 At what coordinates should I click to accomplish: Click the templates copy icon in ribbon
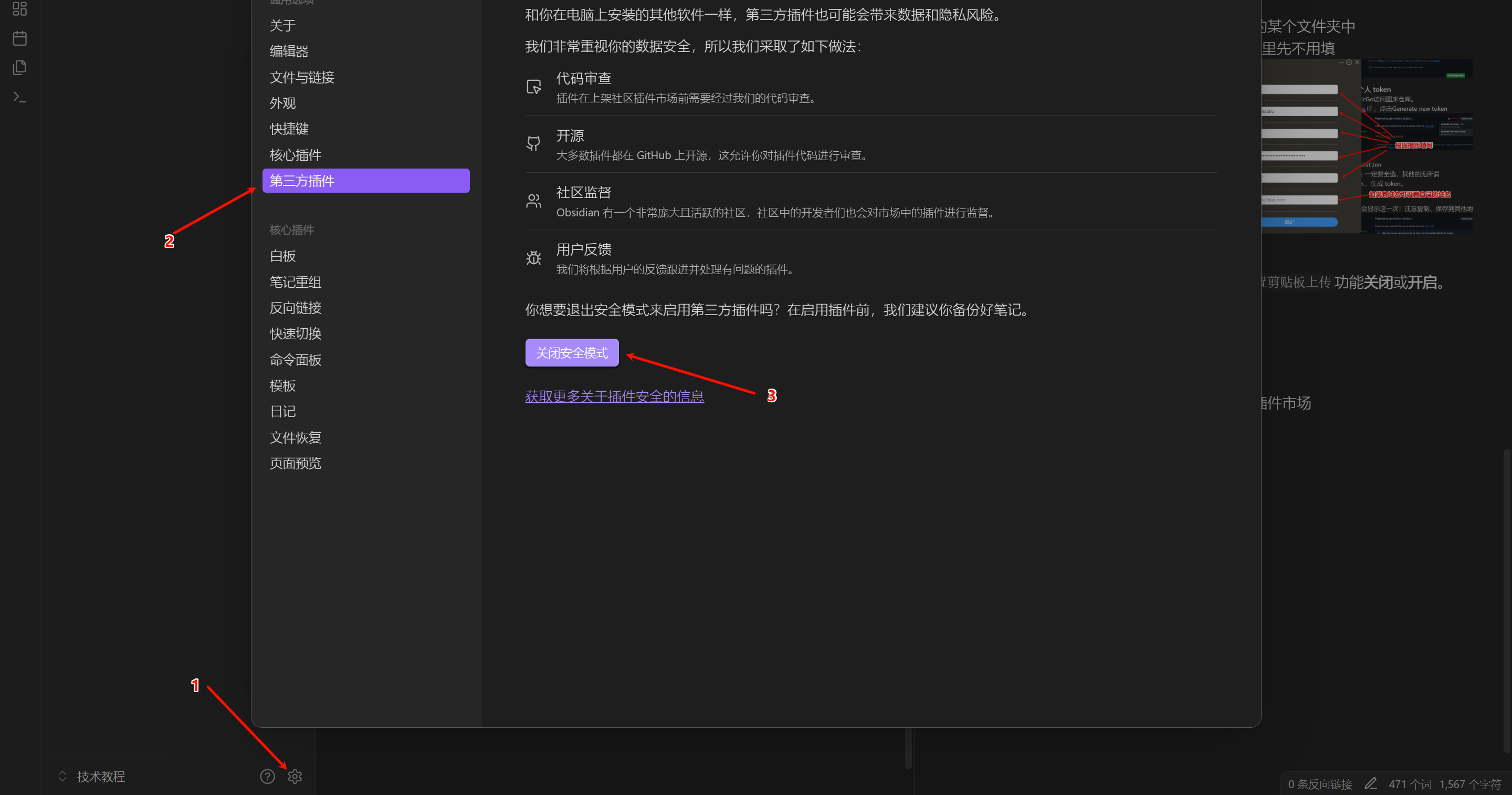pos(20,68)
